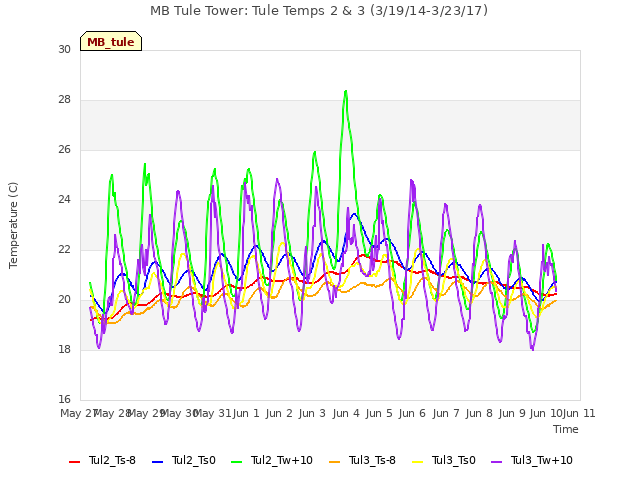Click the y-axis value 24
Image resolution: width=640 pixels, height=480 pixels.
coord(64,200)
